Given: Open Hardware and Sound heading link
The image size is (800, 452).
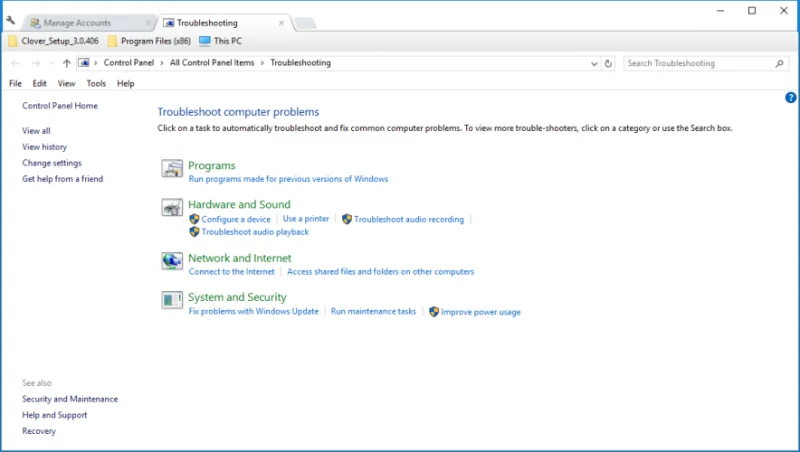Looking at the screenshot, I should coord(239,205).
